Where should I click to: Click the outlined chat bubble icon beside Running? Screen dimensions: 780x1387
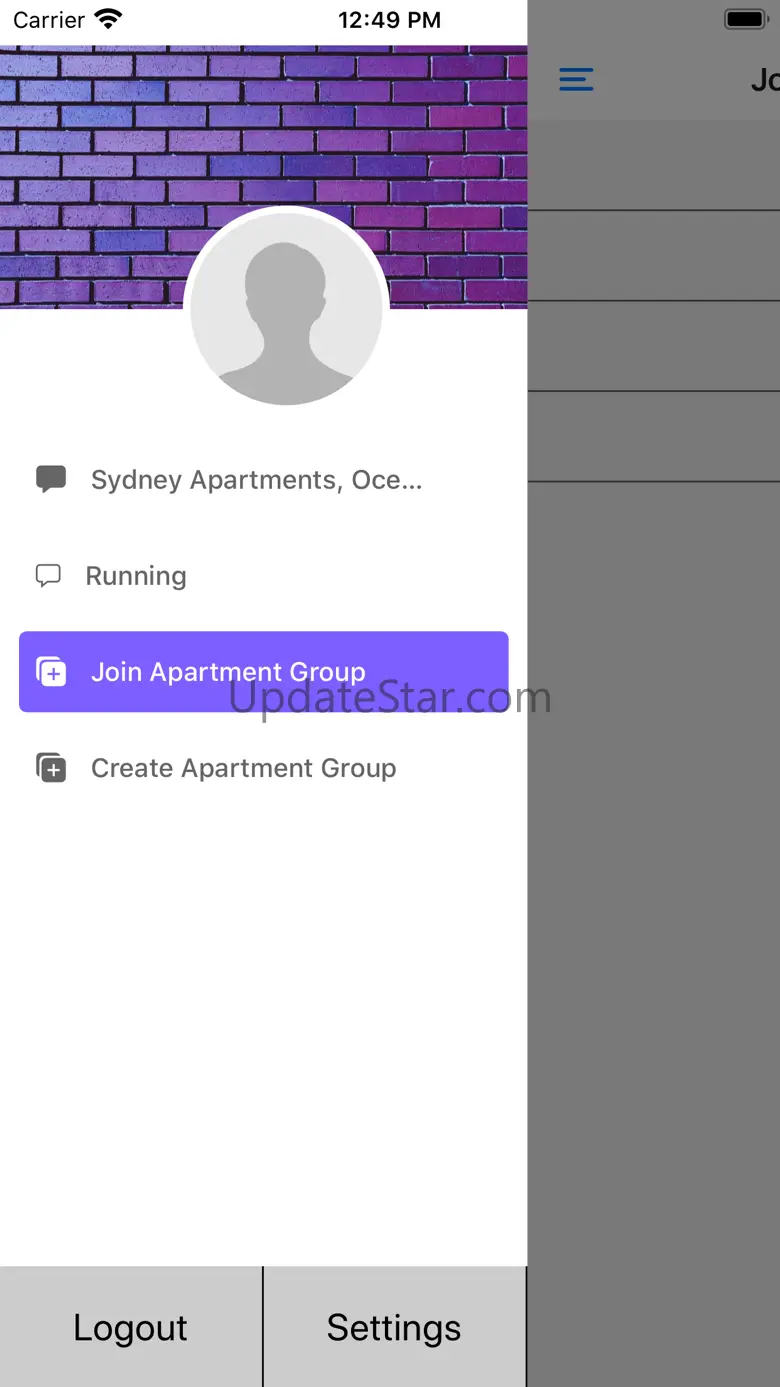pos(48,576)
